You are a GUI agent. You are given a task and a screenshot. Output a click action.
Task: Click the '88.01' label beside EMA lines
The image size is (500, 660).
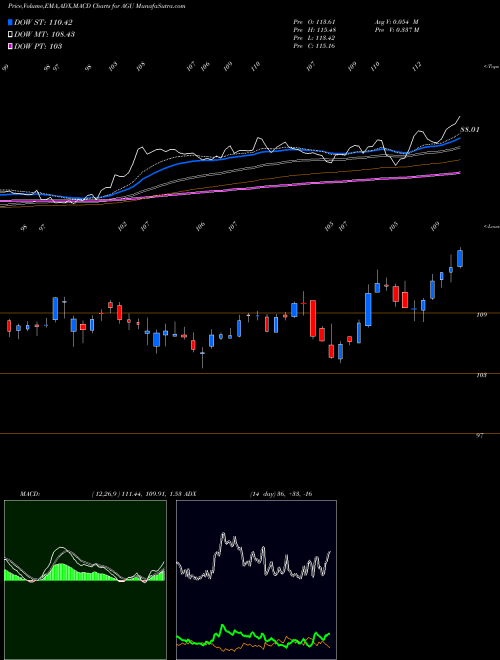coord(470,130)
